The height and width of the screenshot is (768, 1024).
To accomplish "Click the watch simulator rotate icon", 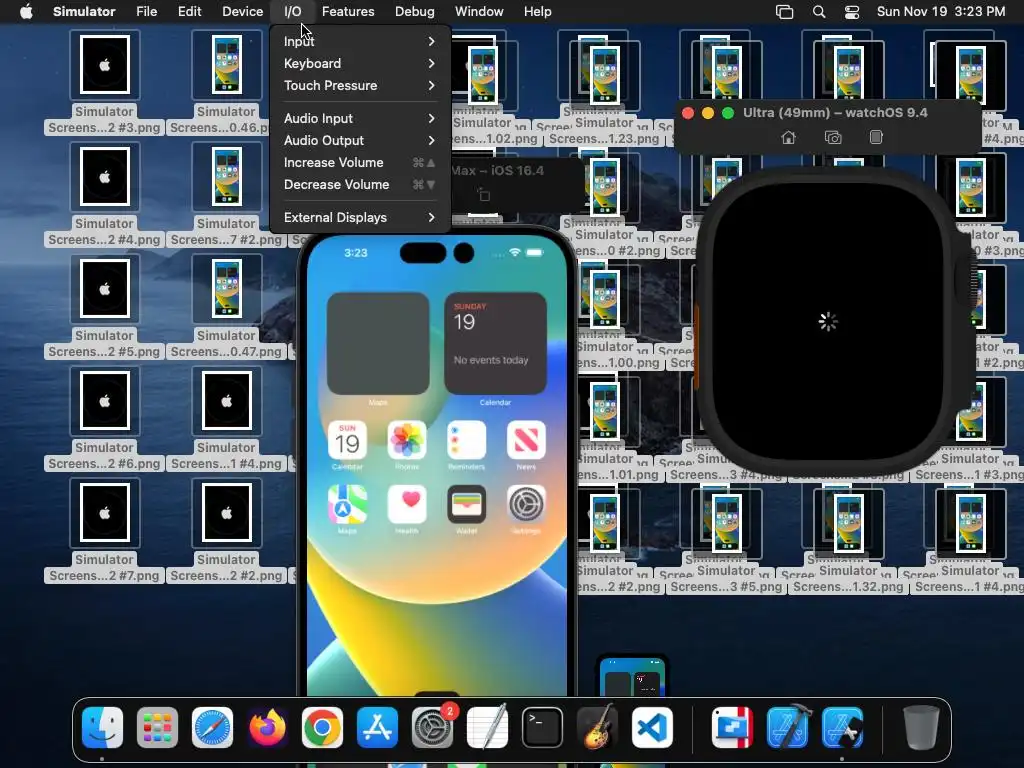I will point(876,137).
